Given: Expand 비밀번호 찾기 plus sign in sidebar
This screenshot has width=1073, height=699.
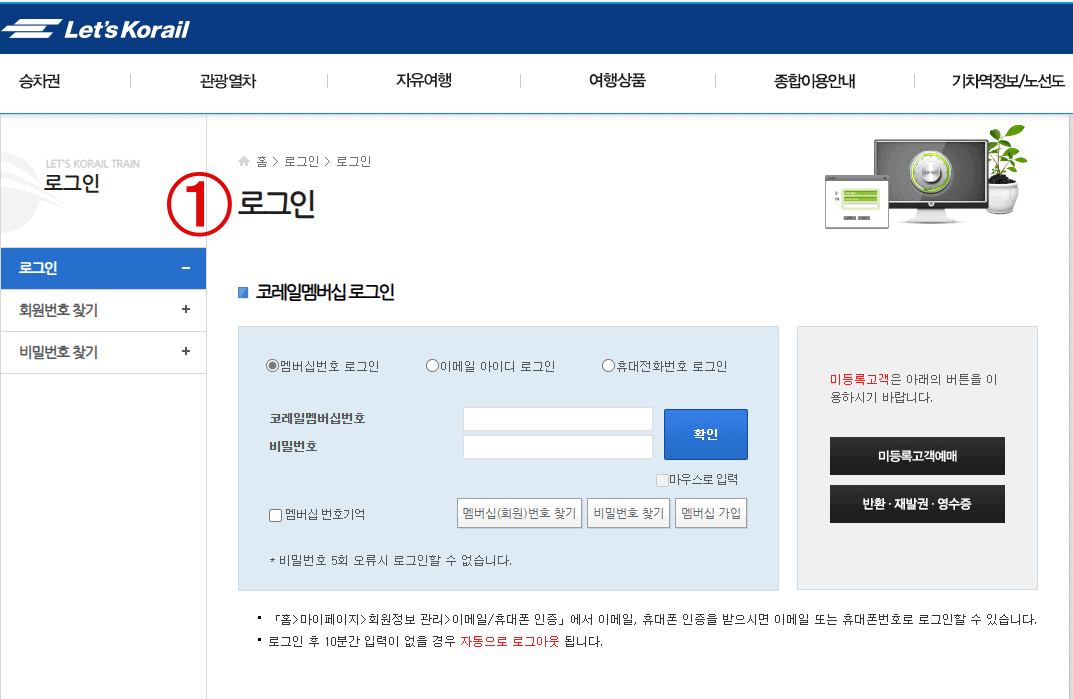Looking at the screenshot, I should [x=185, y=351].
